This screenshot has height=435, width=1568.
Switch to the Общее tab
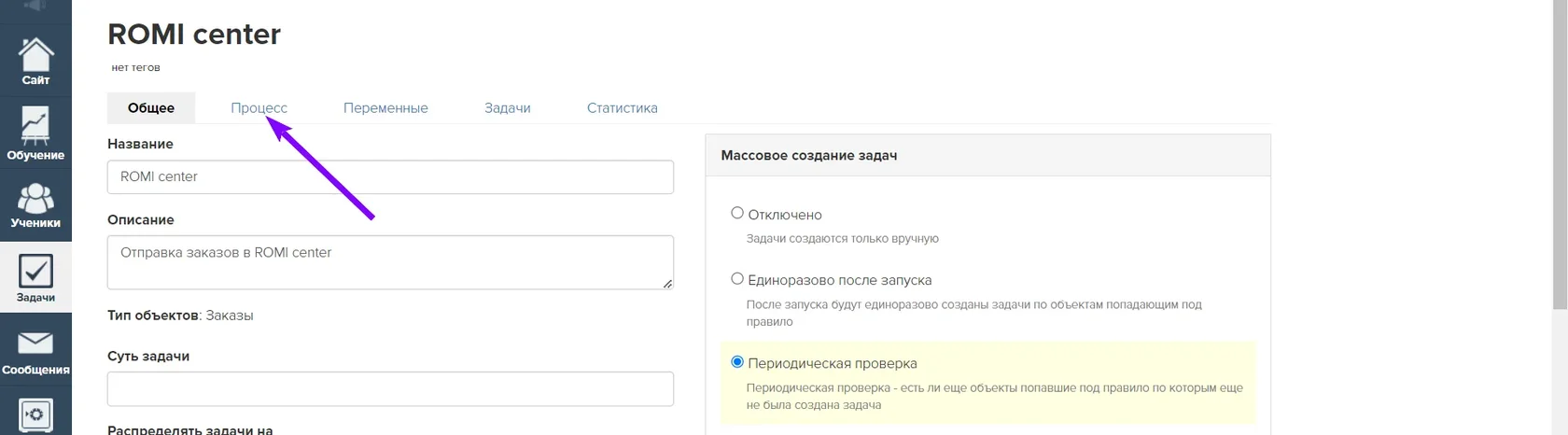151,107
